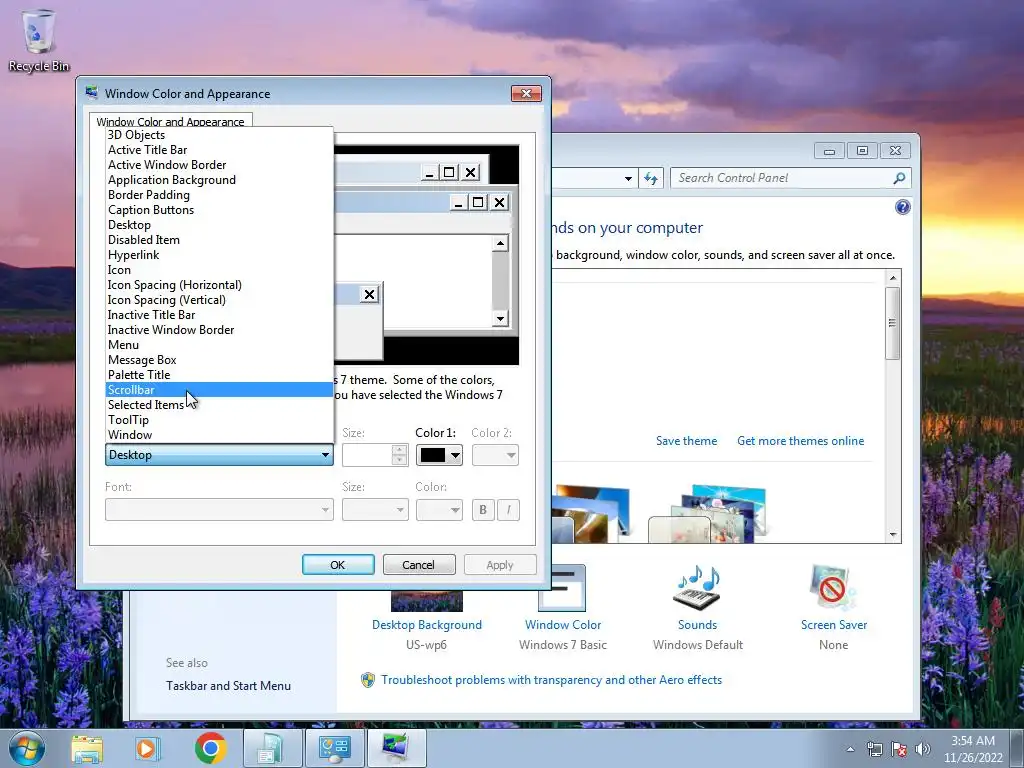
Task: Select Desktop from the item list
Action: click(219, 225)
